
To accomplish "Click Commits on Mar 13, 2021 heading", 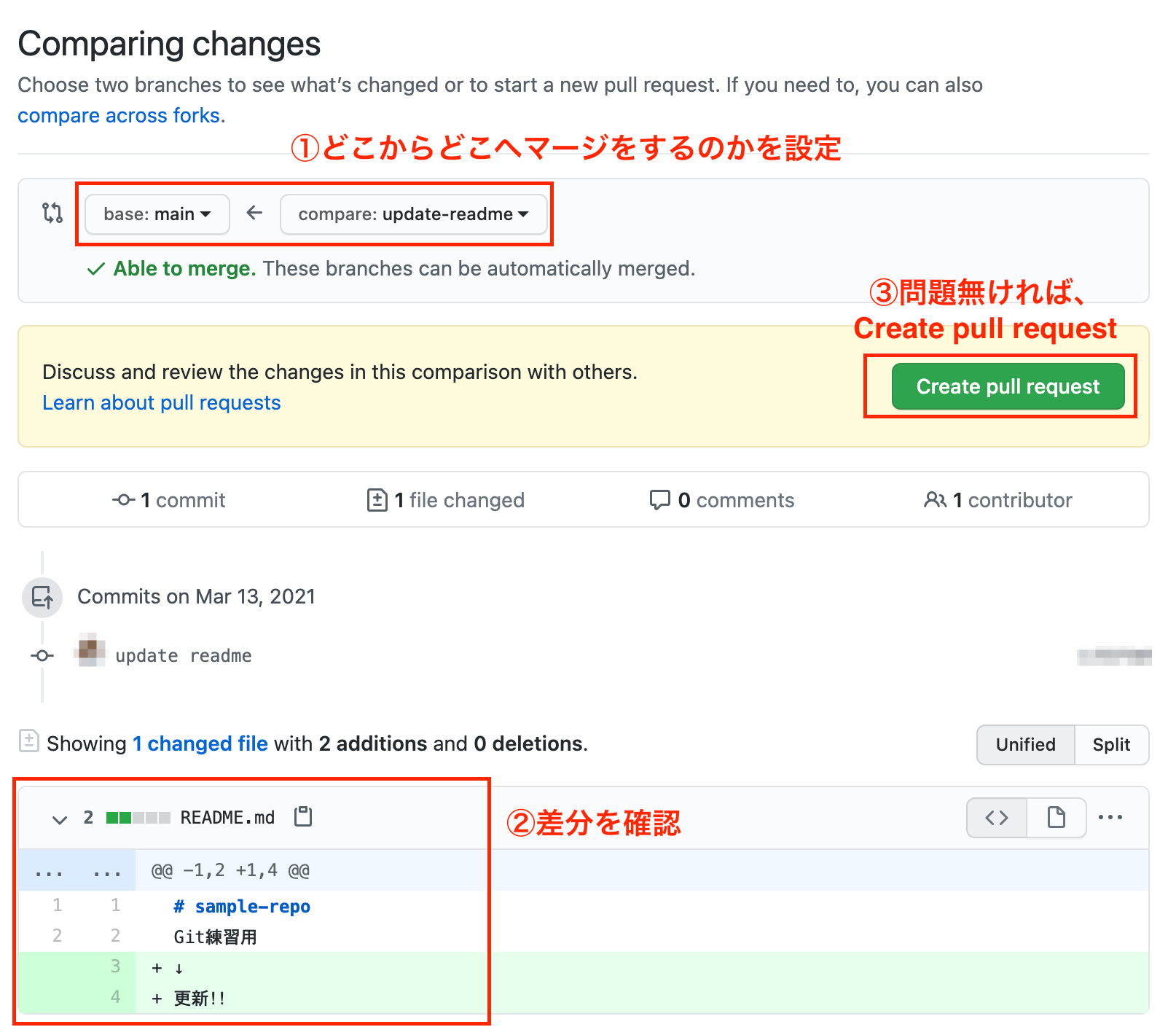I will (196, 597).
